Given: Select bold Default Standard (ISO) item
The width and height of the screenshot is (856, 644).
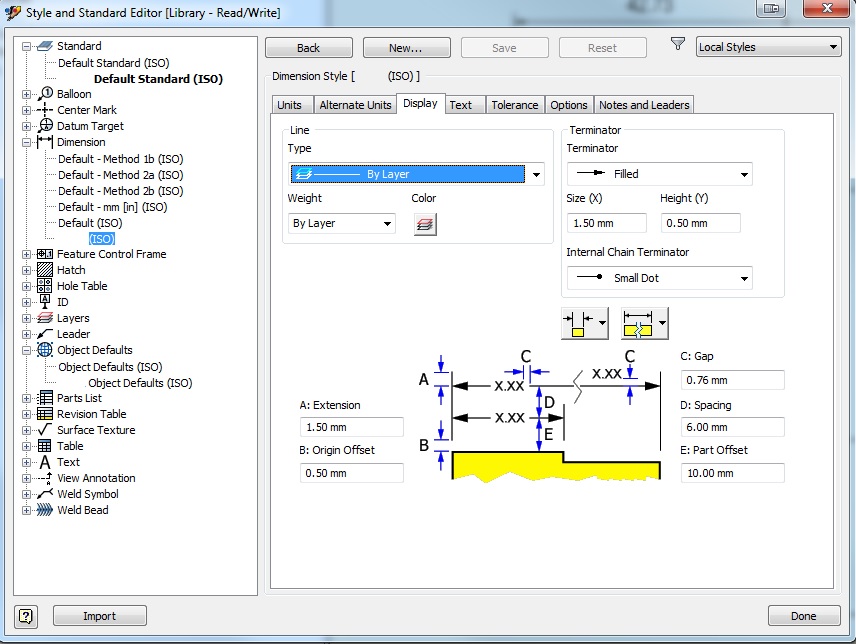Looking at the screenshot, I should pyautogui.click(x=158, y=79).
